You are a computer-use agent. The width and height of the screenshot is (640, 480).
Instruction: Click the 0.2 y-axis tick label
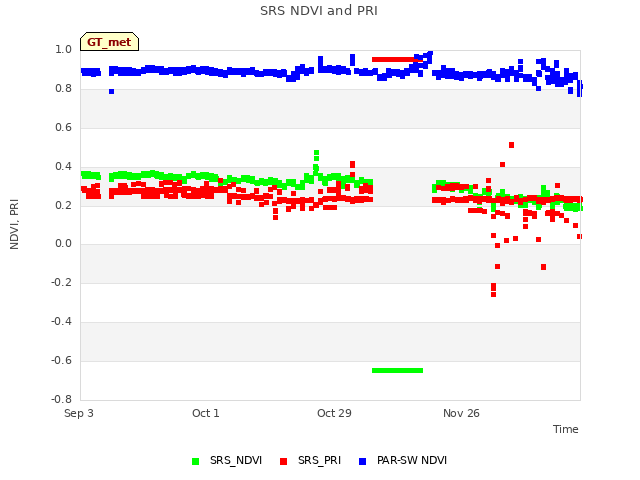click(63, 205)
